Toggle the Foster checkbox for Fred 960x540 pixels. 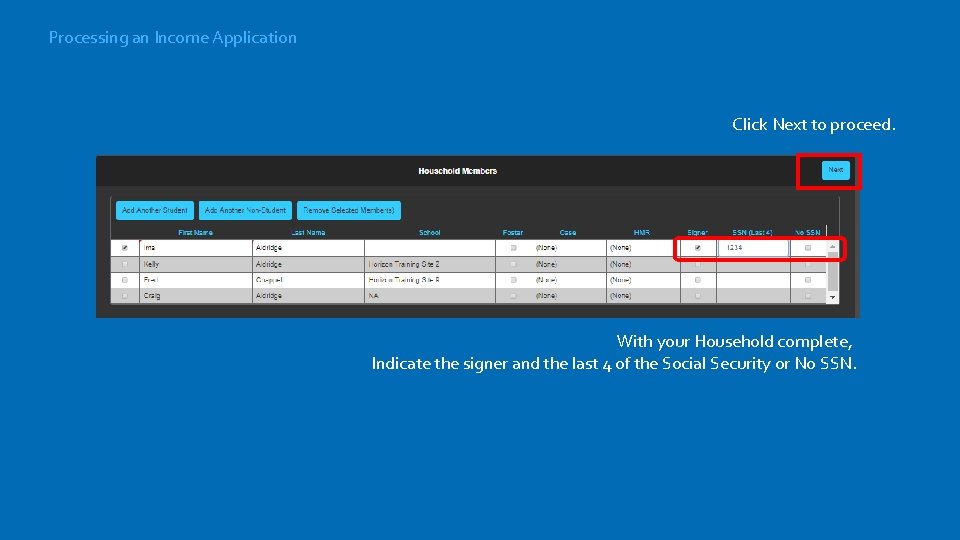pos(514,280)
